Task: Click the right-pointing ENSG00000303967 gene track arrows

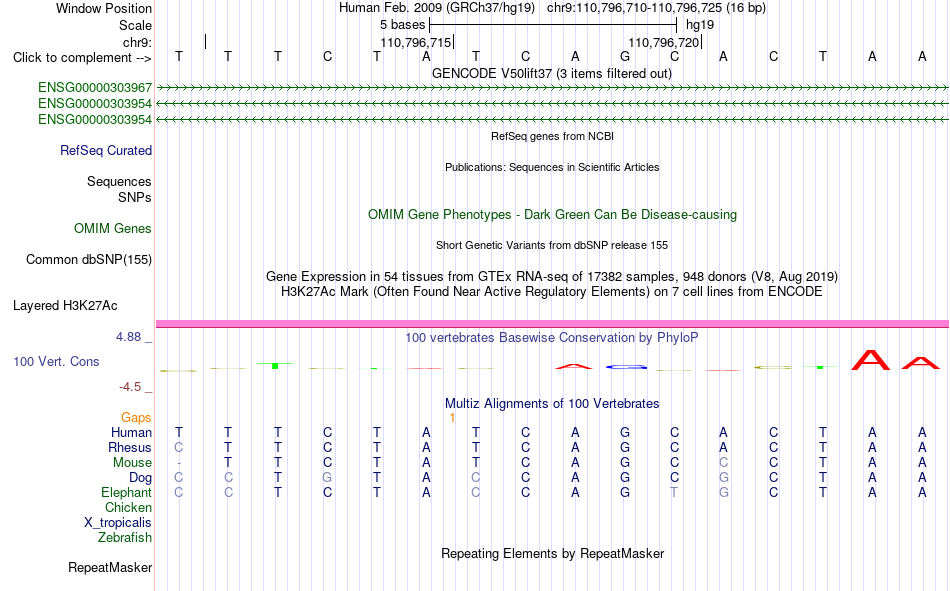Action: tap(552, 88)
